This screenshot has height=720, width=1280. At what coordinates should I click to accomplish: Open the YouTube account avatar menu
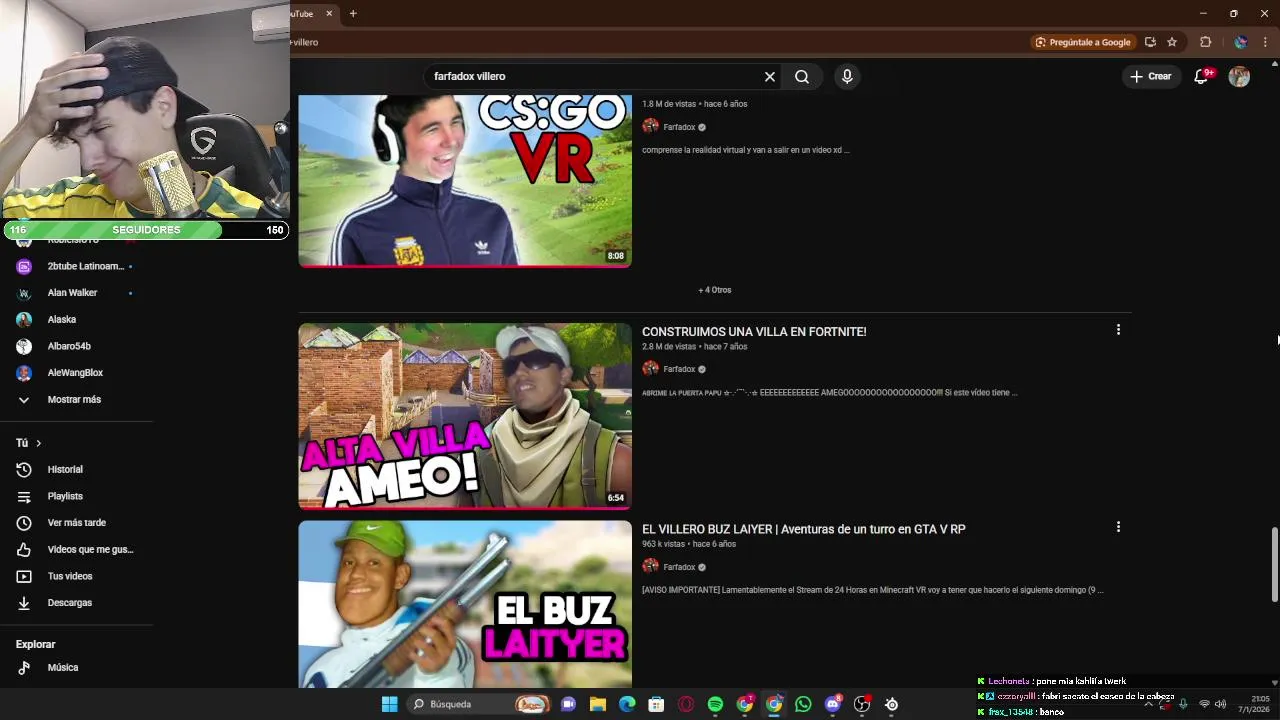tap(1239, 76)
